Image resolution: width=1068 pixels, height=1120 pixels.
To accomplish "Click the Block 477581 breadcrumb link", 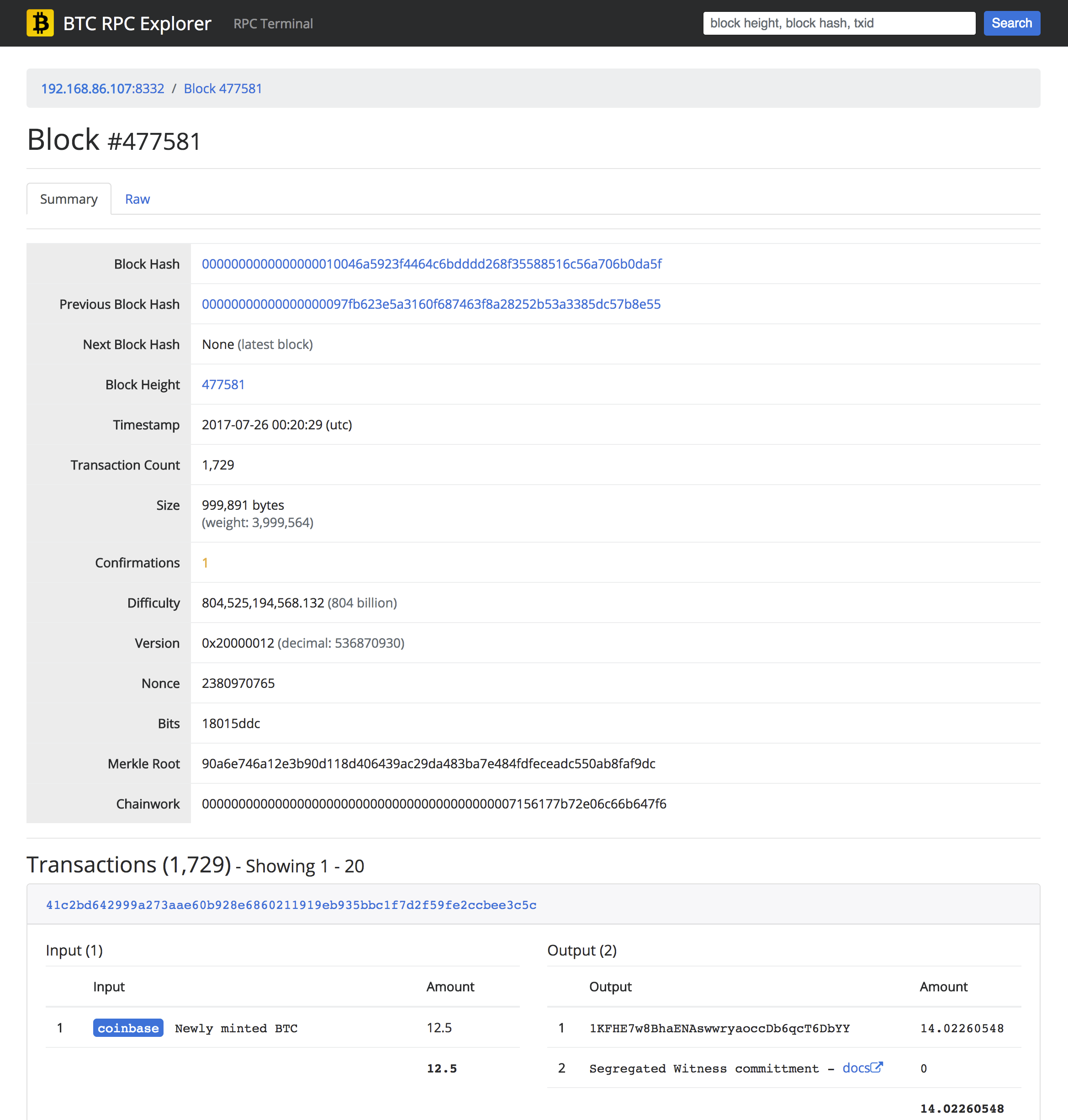I will coord(222,89).
